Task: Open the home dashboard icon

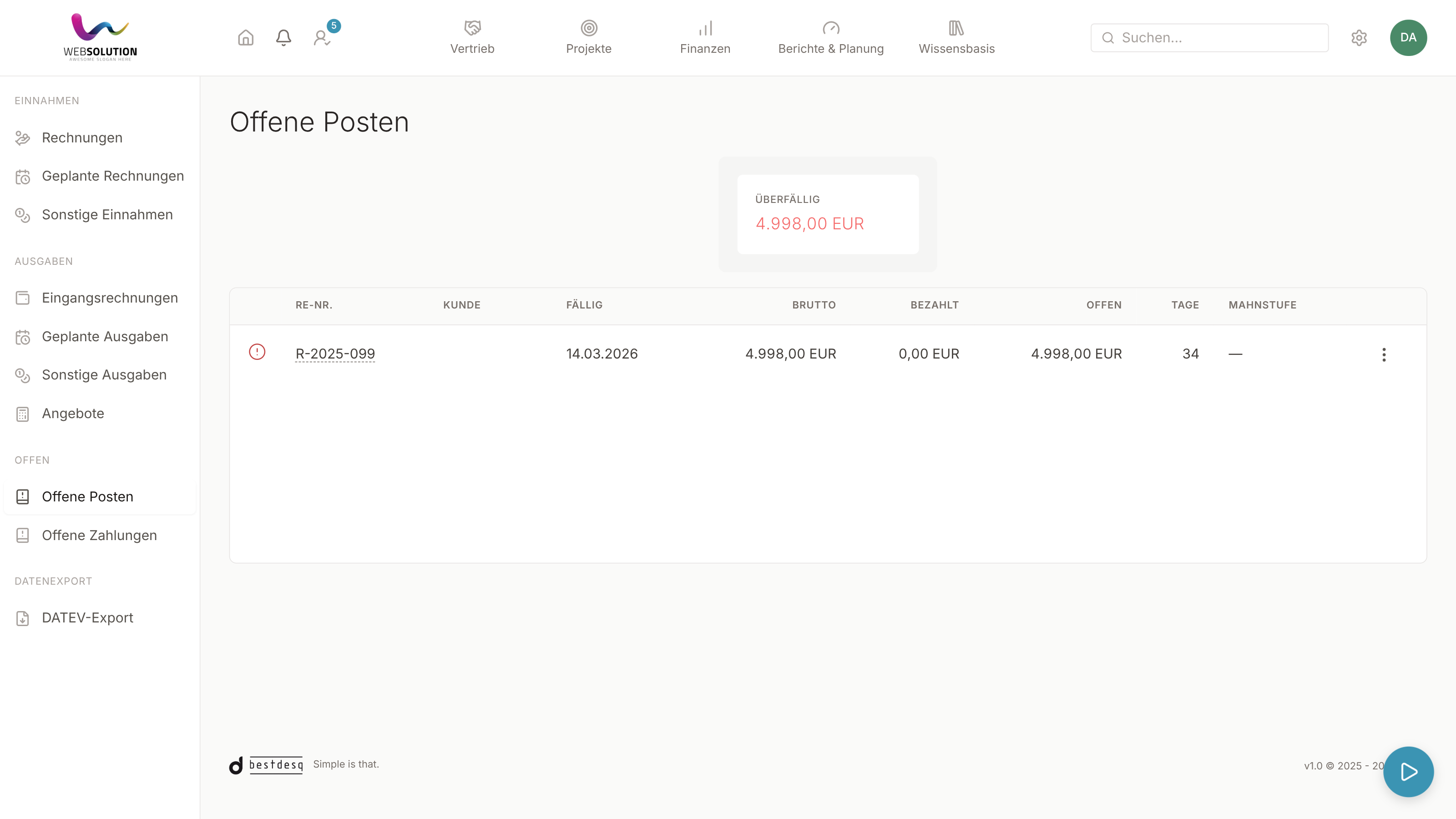Action: tap(245, 38)
